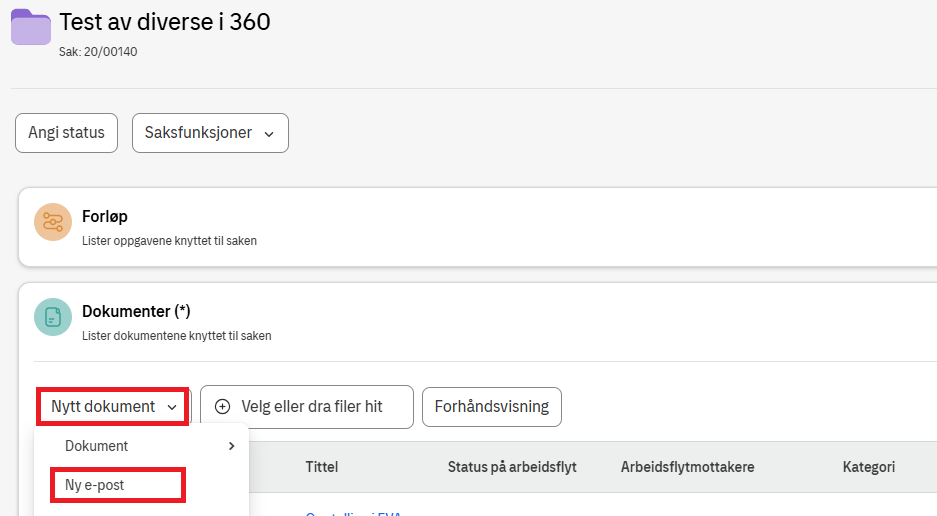Click the plus icon to upload files
The image size is (937, 516).
point(223,407)
